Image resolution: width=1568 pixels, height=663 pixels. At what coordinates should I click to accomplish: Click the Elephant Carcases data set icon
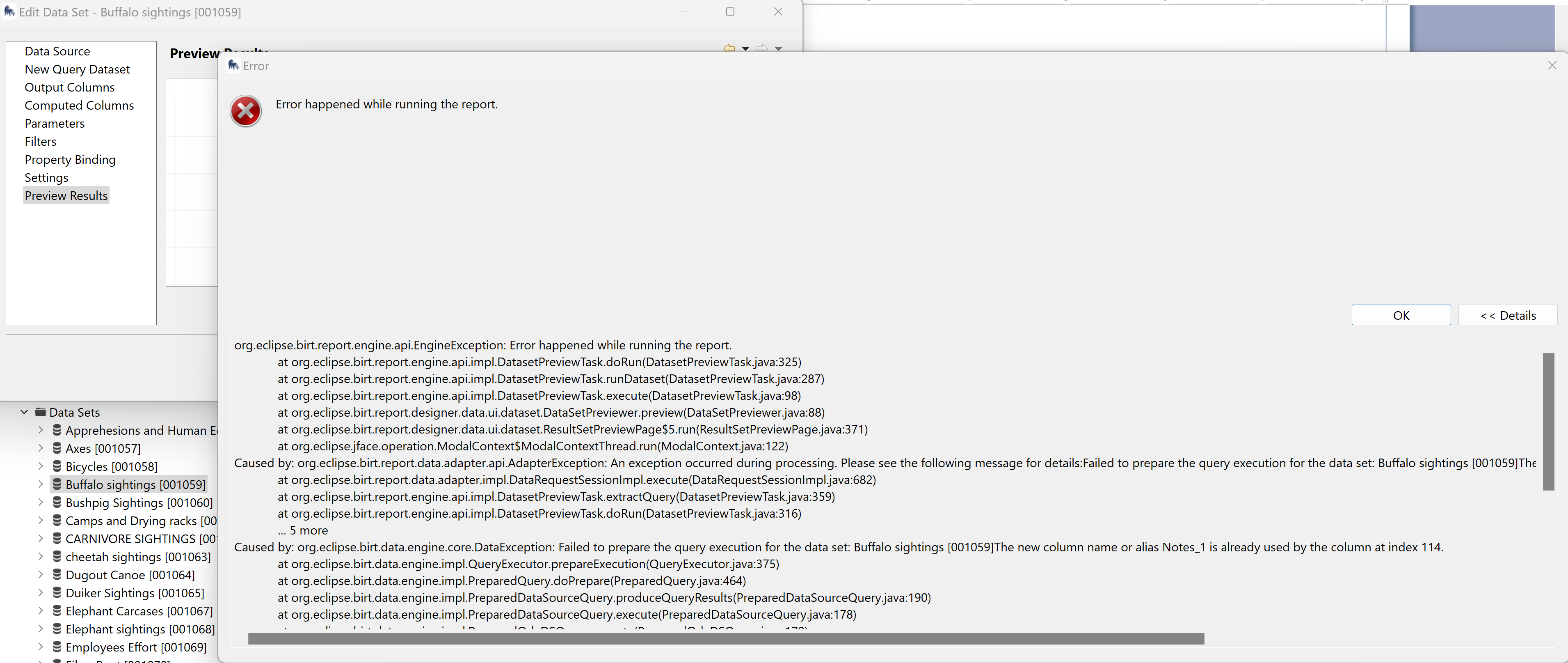[57, 610]
